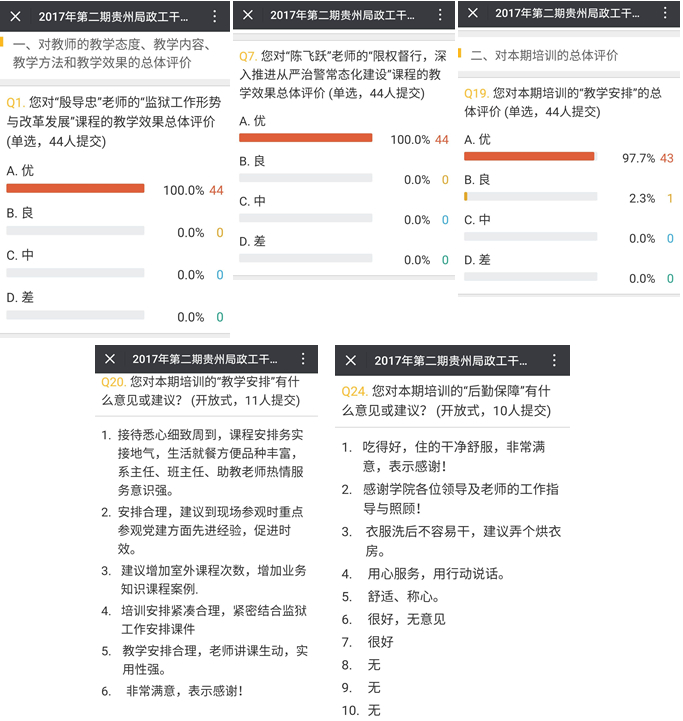
Task: Close the survey panel showing Q20
Action: pos(111,359)
